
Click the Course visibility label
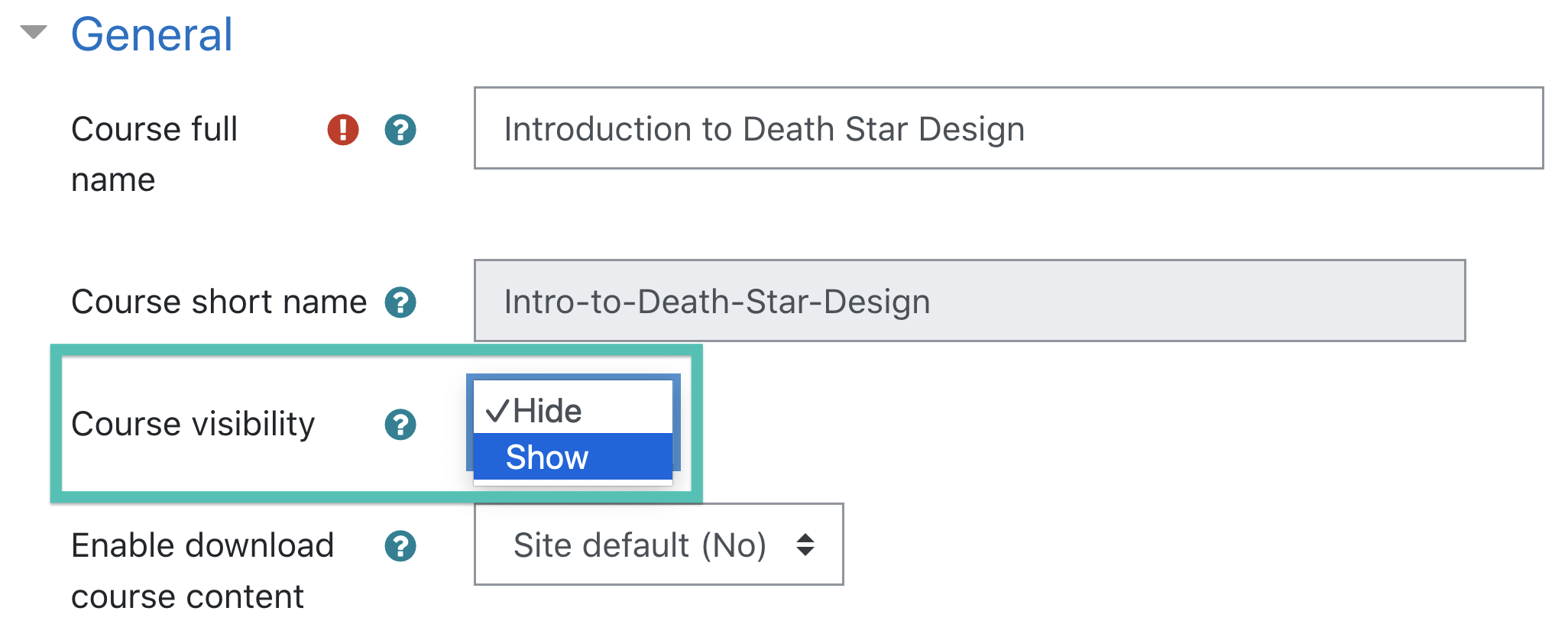pyautogui.click(x=193, y=425)
